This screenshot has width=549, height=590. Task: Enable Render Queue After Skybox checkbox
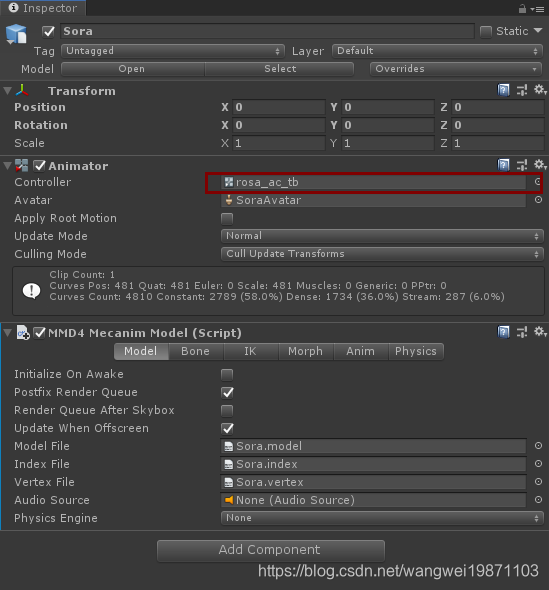tap(227, 411)
